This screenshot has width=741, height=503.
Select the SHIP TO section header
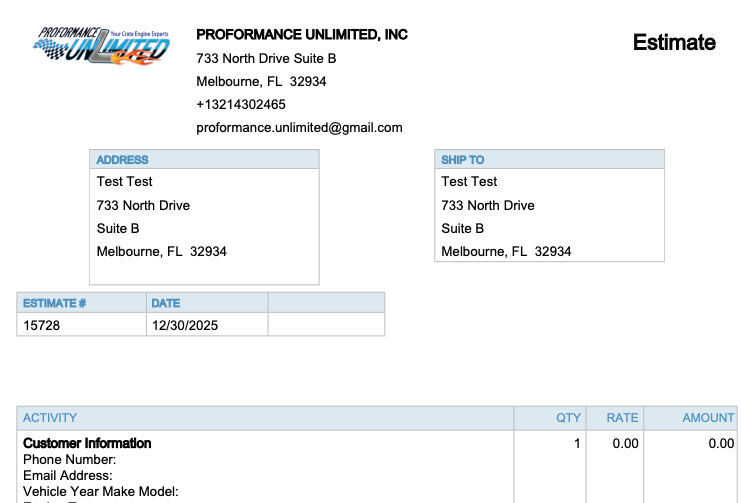click(462, 160)
